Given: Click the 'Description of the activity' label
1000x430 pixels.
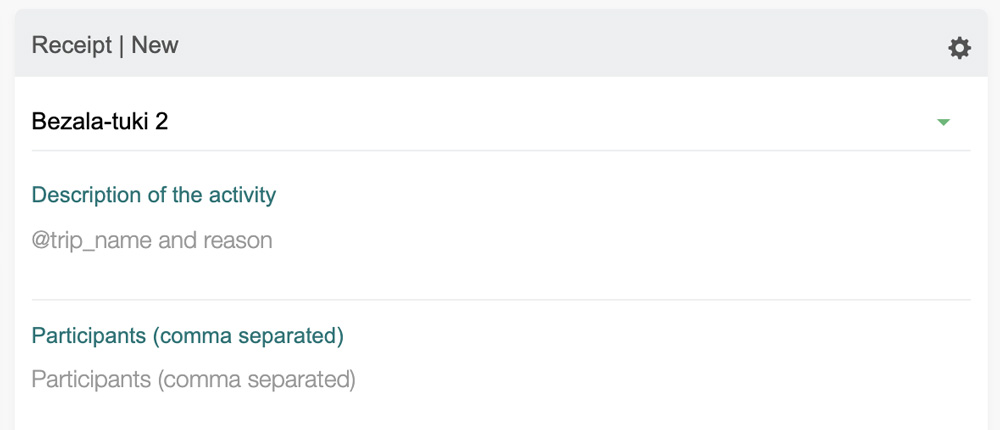Looking at the screenshot, I should pos(154,195).
